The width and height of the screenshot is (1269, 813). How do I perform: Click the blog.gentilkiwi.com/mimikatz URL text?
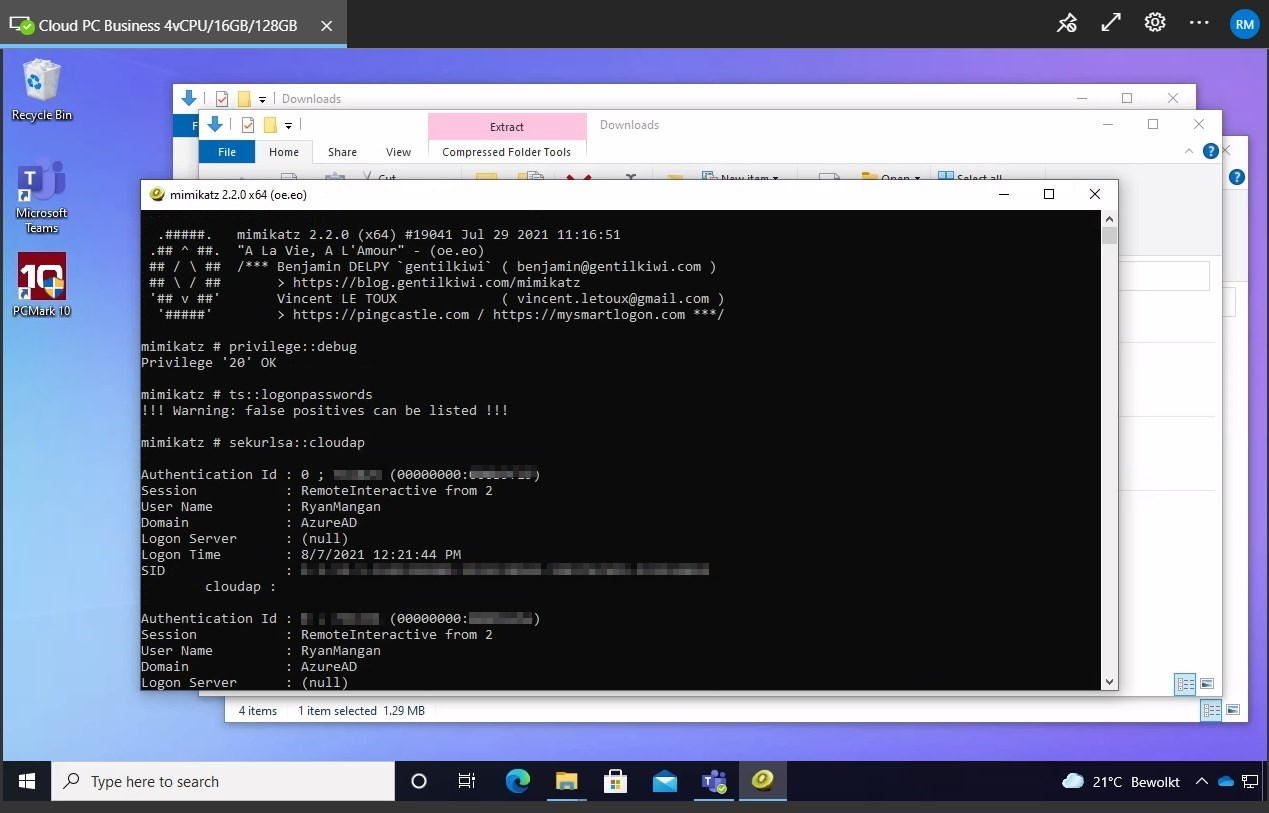click(436, 282)
